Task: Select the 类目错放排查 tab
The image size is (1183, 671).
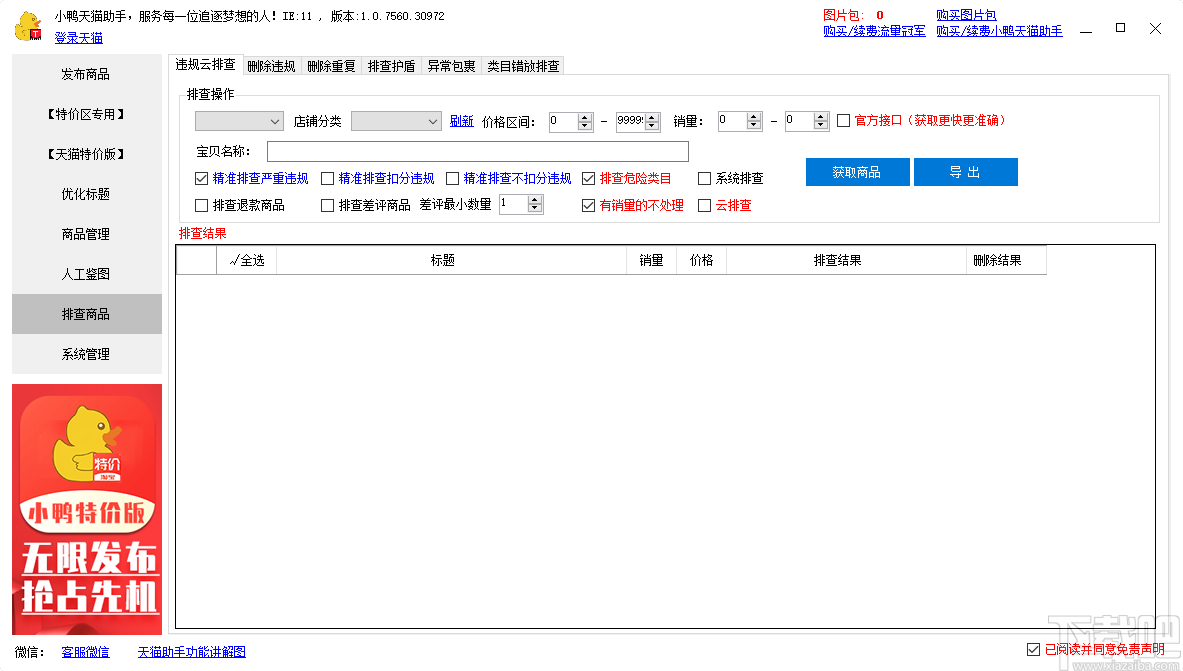Action: (x=523, y=66)
